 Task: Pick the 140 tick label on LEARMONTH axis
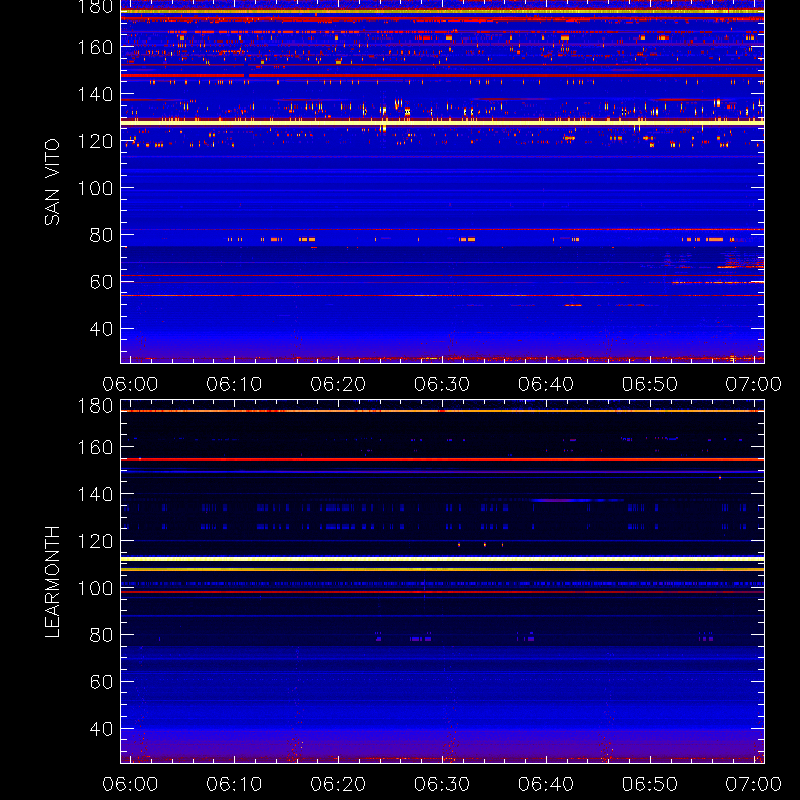[95, 494]
